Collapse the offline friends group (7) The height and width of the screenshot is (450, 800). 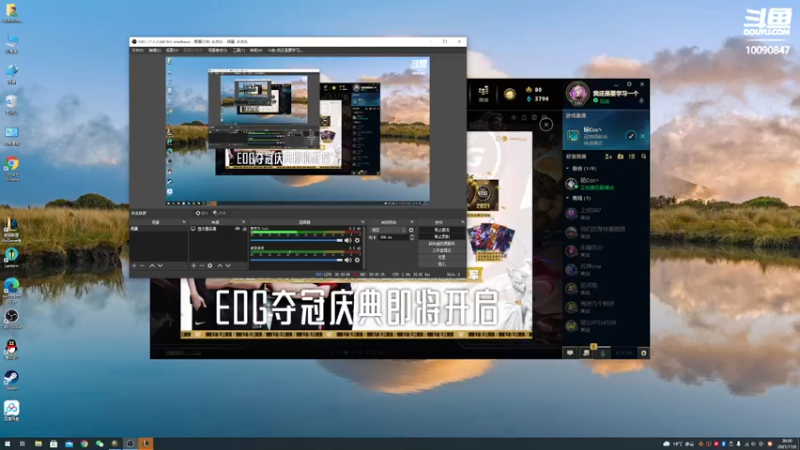pyautogui.click(x=568, y=198)
